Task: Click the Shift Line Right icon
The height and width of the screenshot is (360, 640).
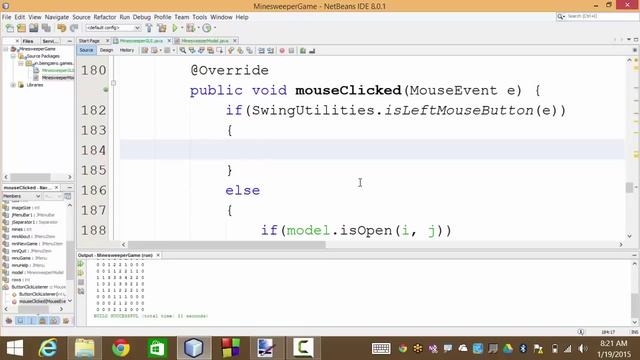Action: tap(270, 51)
